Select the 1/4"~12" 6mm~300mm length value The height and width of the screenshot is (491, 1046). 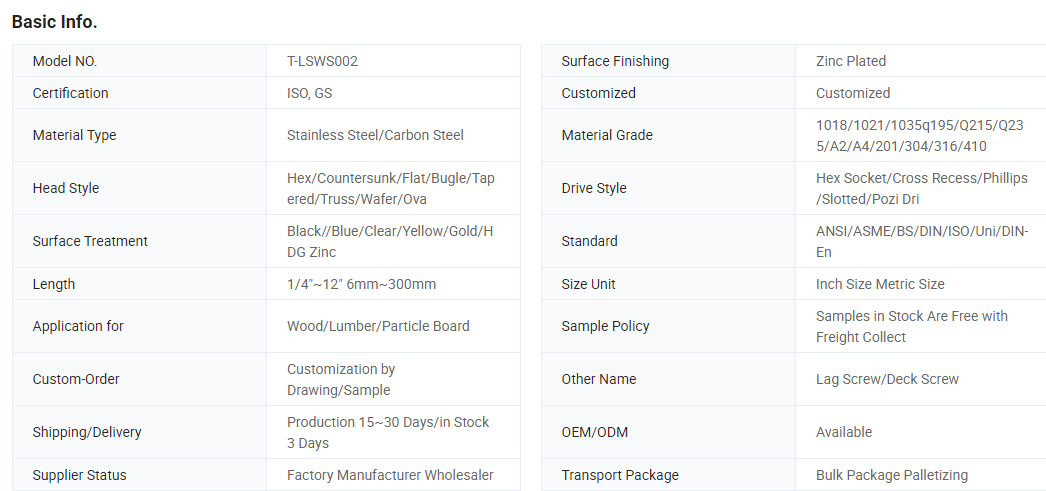click(x=361, y=284)
